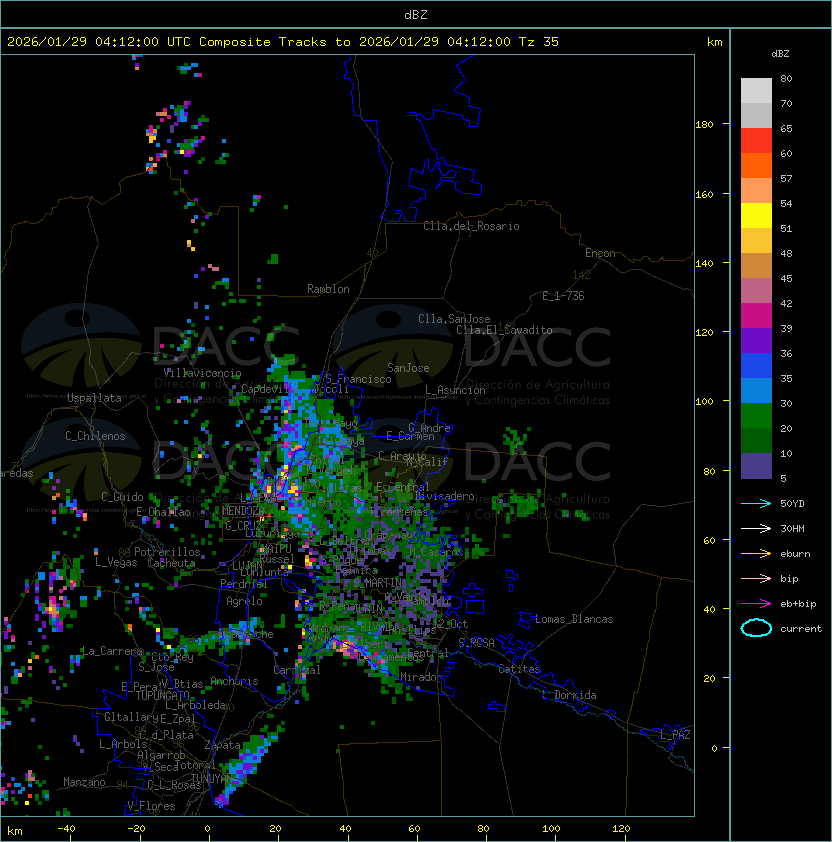Click the 'L_Asuncion' place label

pyautogui.click(x=455, y=390)
